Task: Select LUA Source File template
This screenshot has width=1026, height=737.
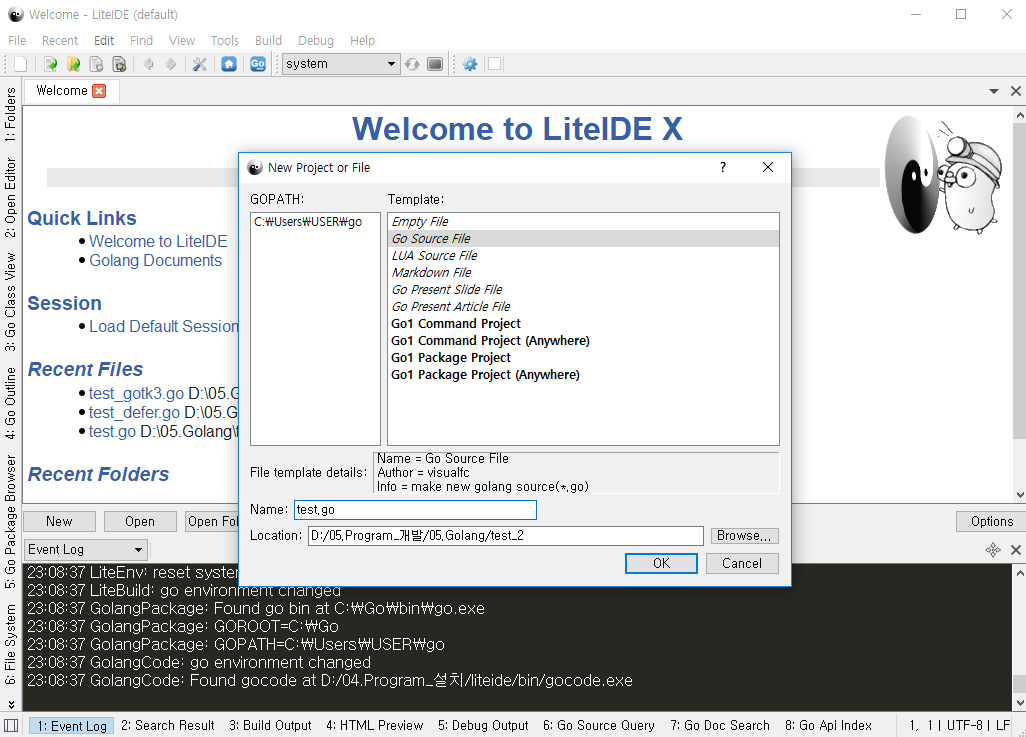Action: 582,255
